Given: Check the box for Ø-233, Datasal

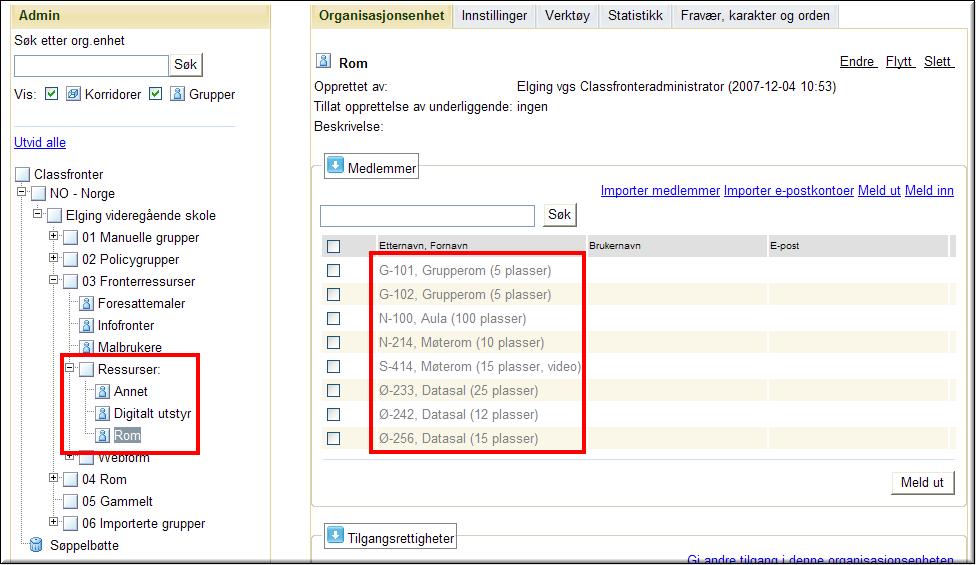Looking at the screenshot, I should 334,390.
